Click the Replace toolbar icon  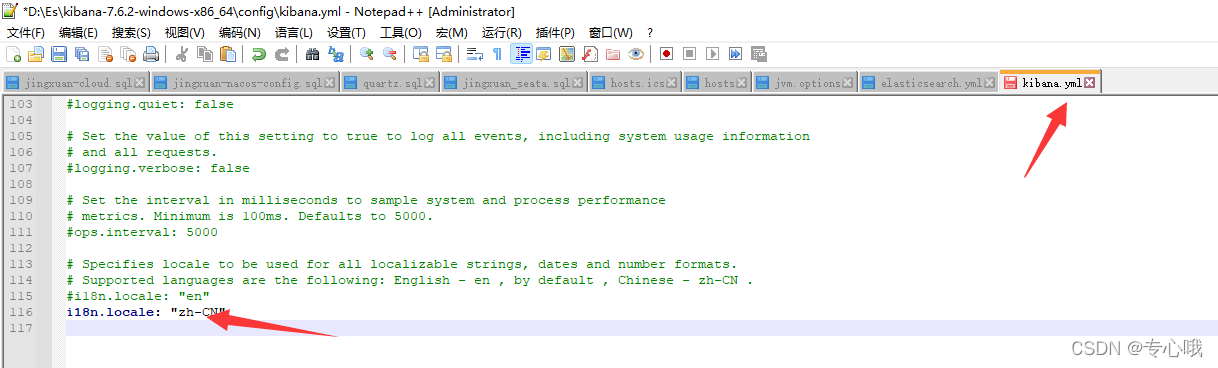tap(336, 54)
